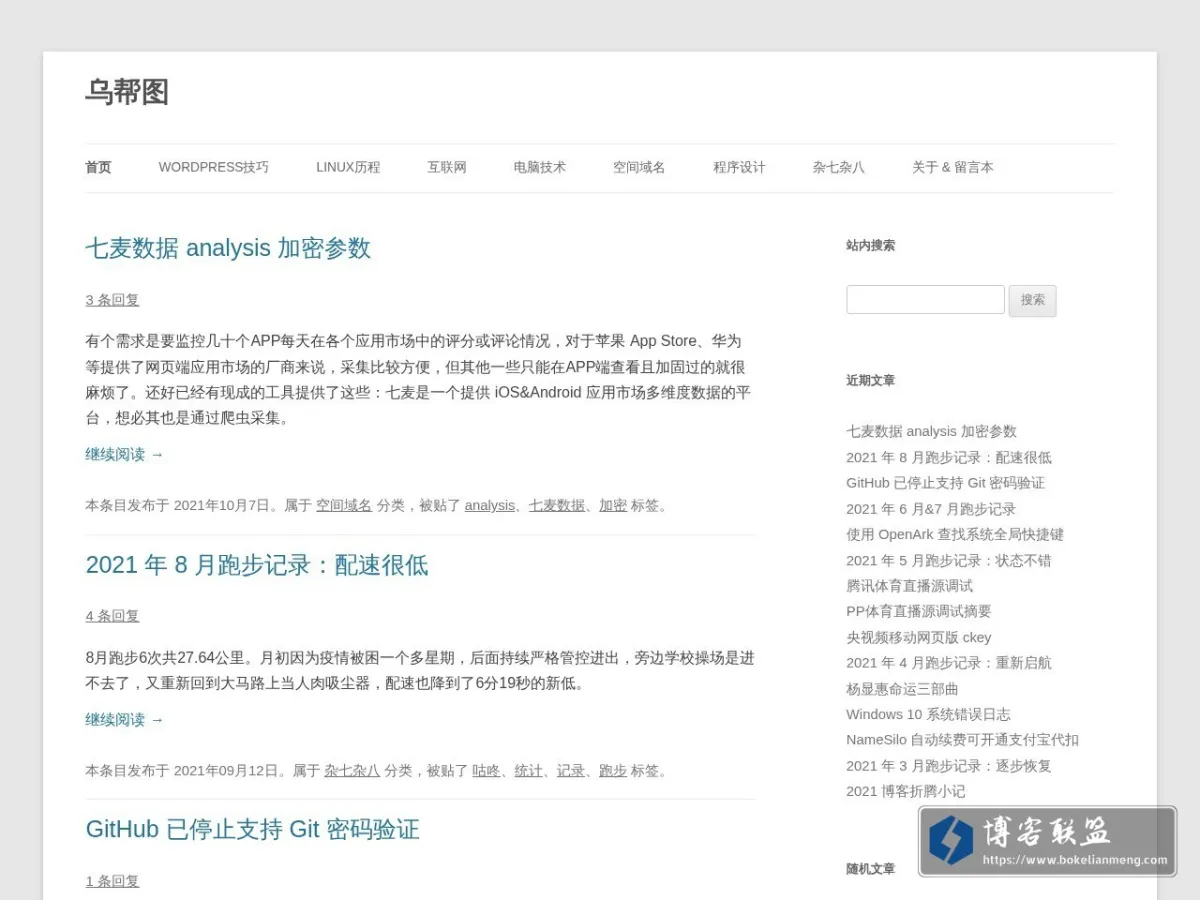Open the 杂七杂八 navigation menu item
The image size is (1200, 900).
click(x=838, y=167)
